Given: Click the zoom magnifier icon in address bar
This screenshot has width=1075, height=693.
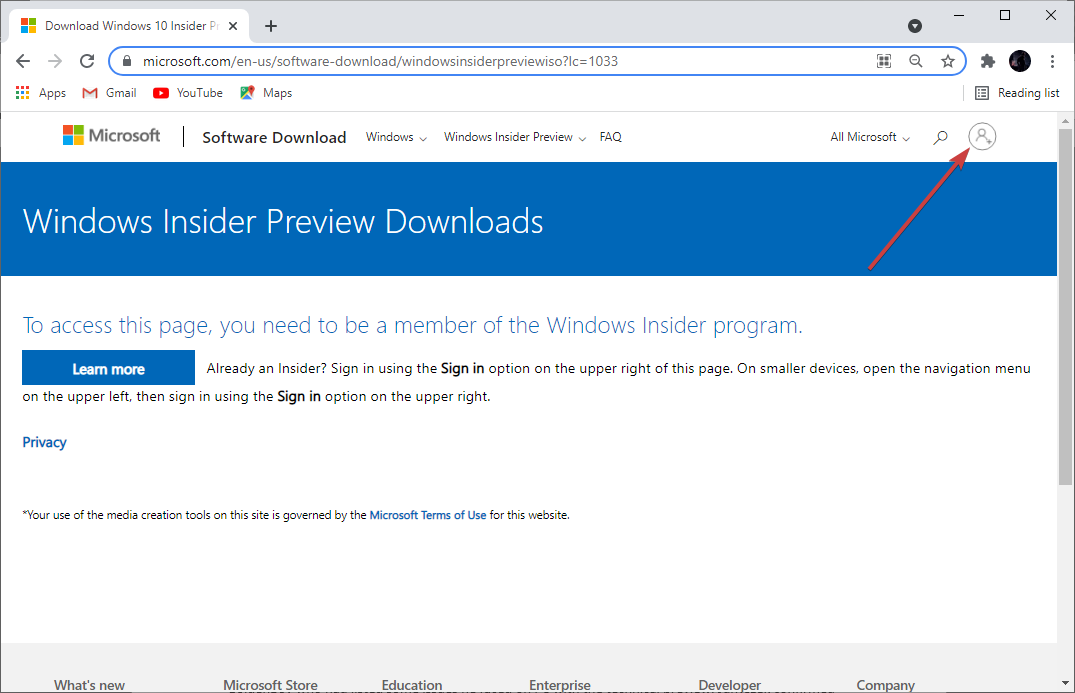Looking at the screenshot, I should (x=915, y=61).
